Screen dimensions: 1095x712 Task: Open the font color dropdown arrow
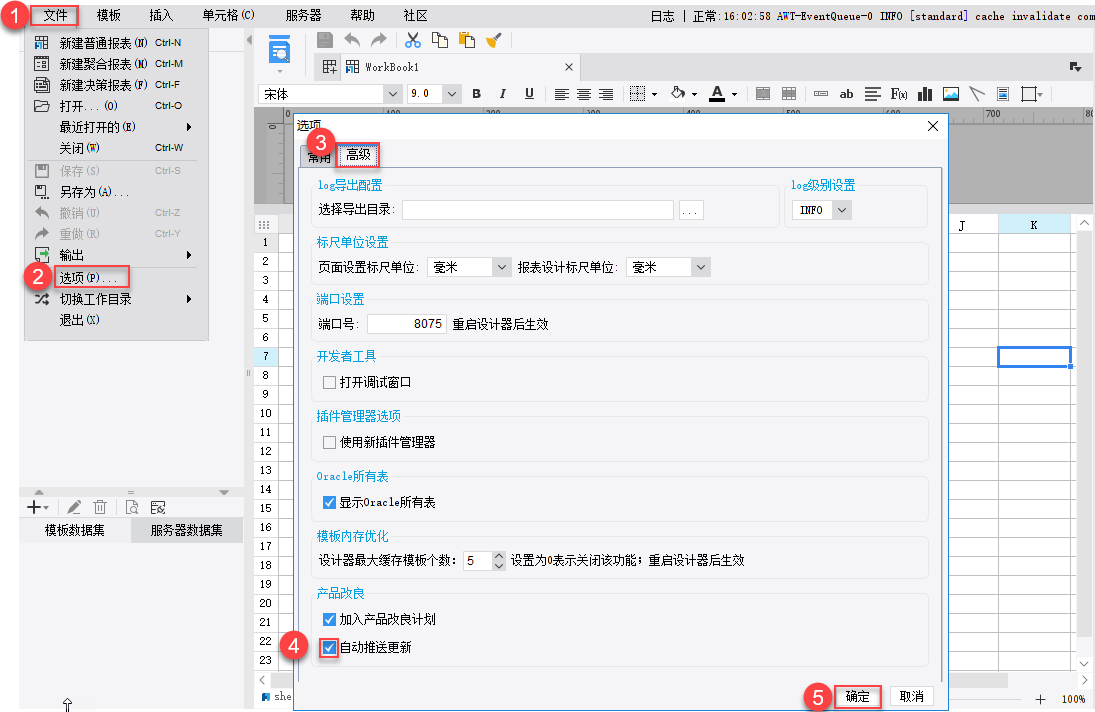pyautogui.click(x=734, y=94)
